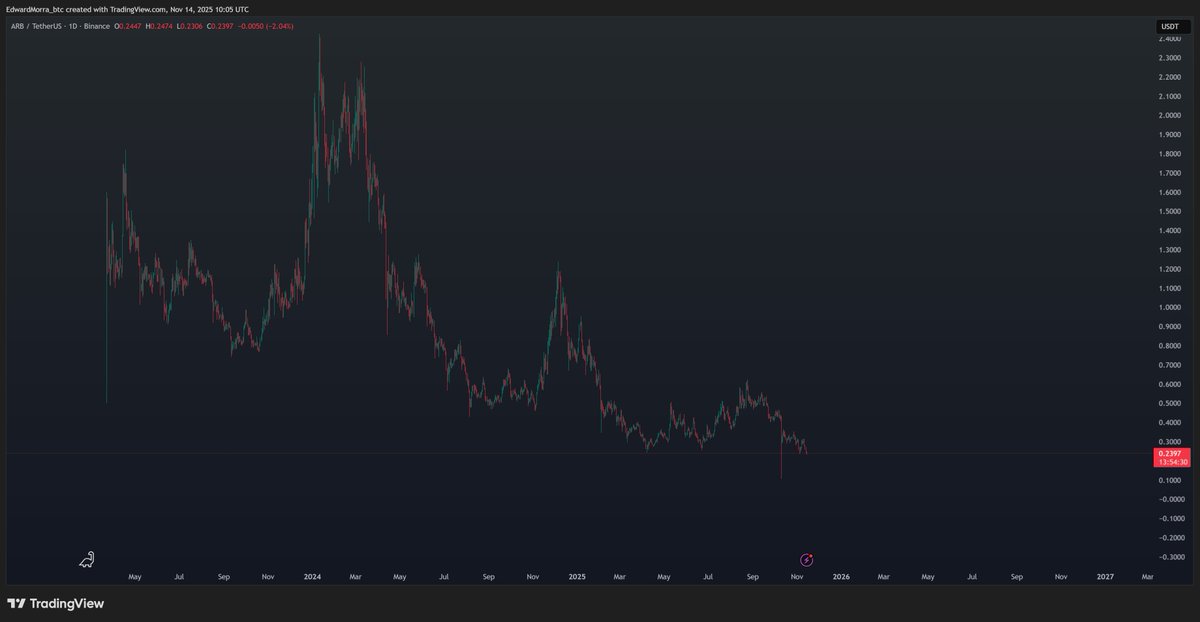Click the 2024 label on time axis
The image size is (1200, 622).
click(313, 577)
